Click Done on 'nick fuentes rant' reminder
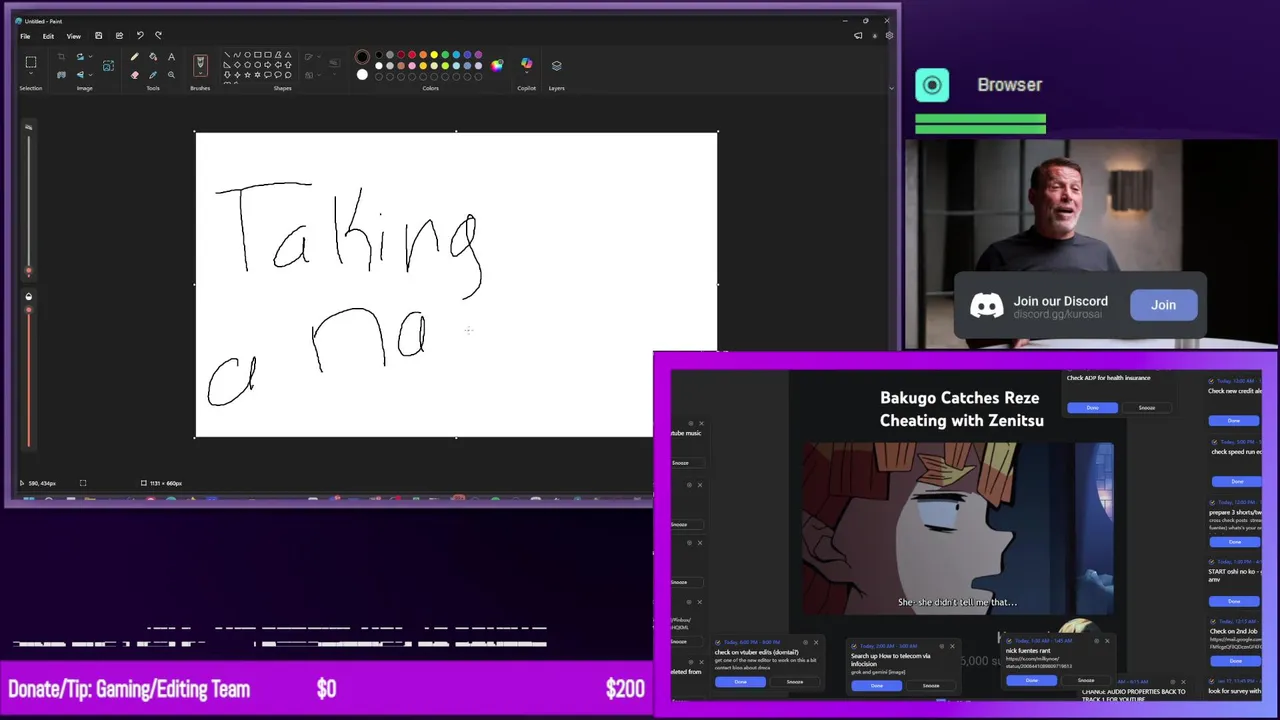1280x720 pixels. [x=1031, y=680]
